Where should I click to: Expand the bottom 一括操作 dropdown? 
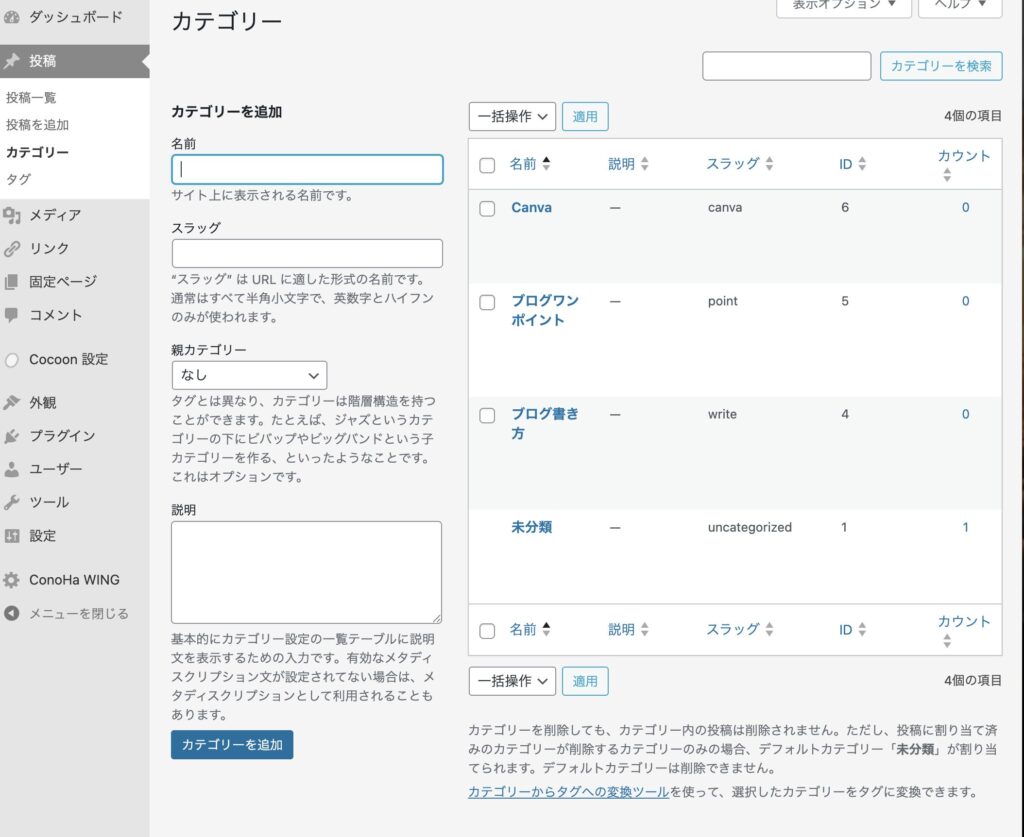511,681
